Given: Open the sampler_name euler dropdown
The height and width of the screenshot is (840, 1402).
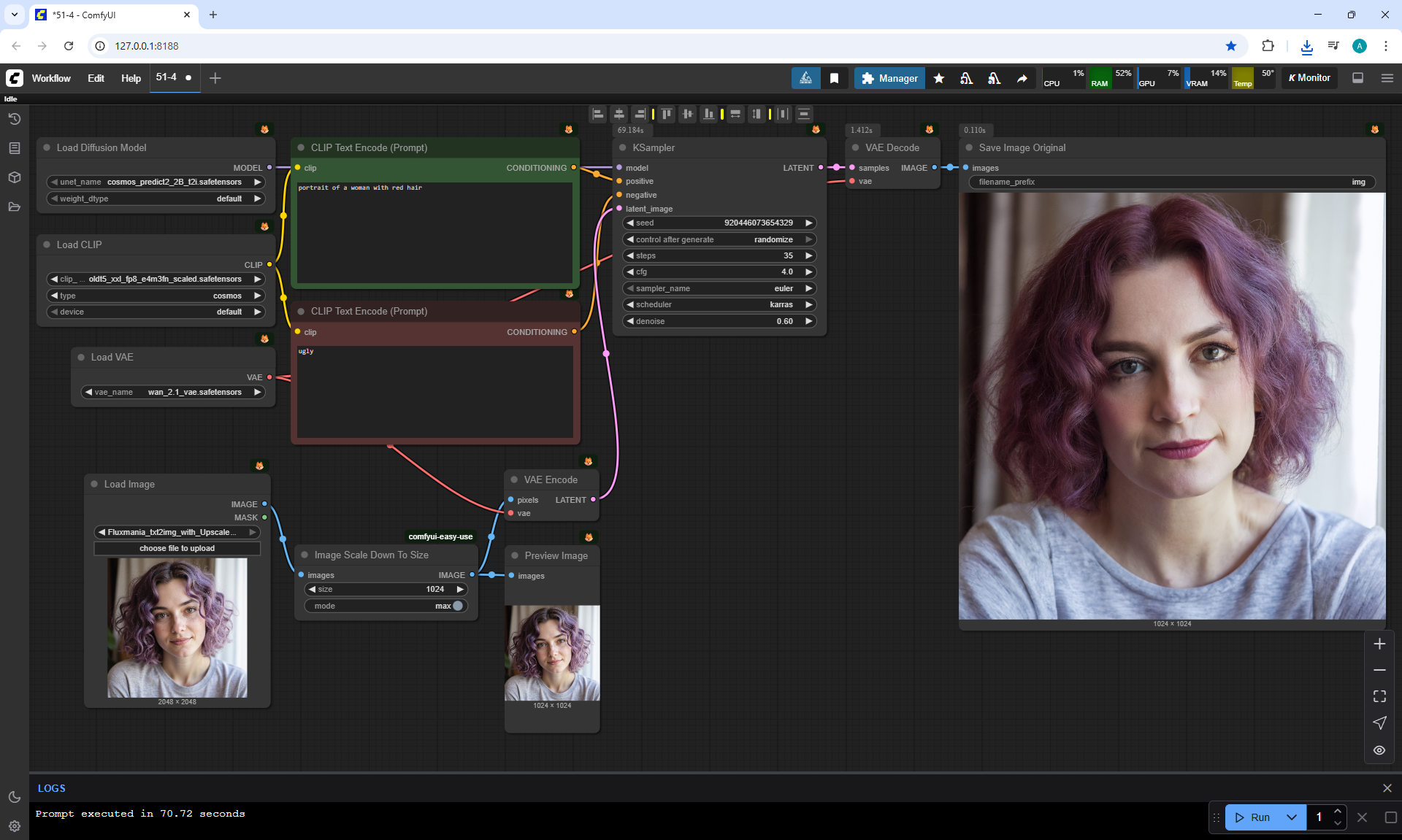Looking at the screenshot, I should point(719,288).
